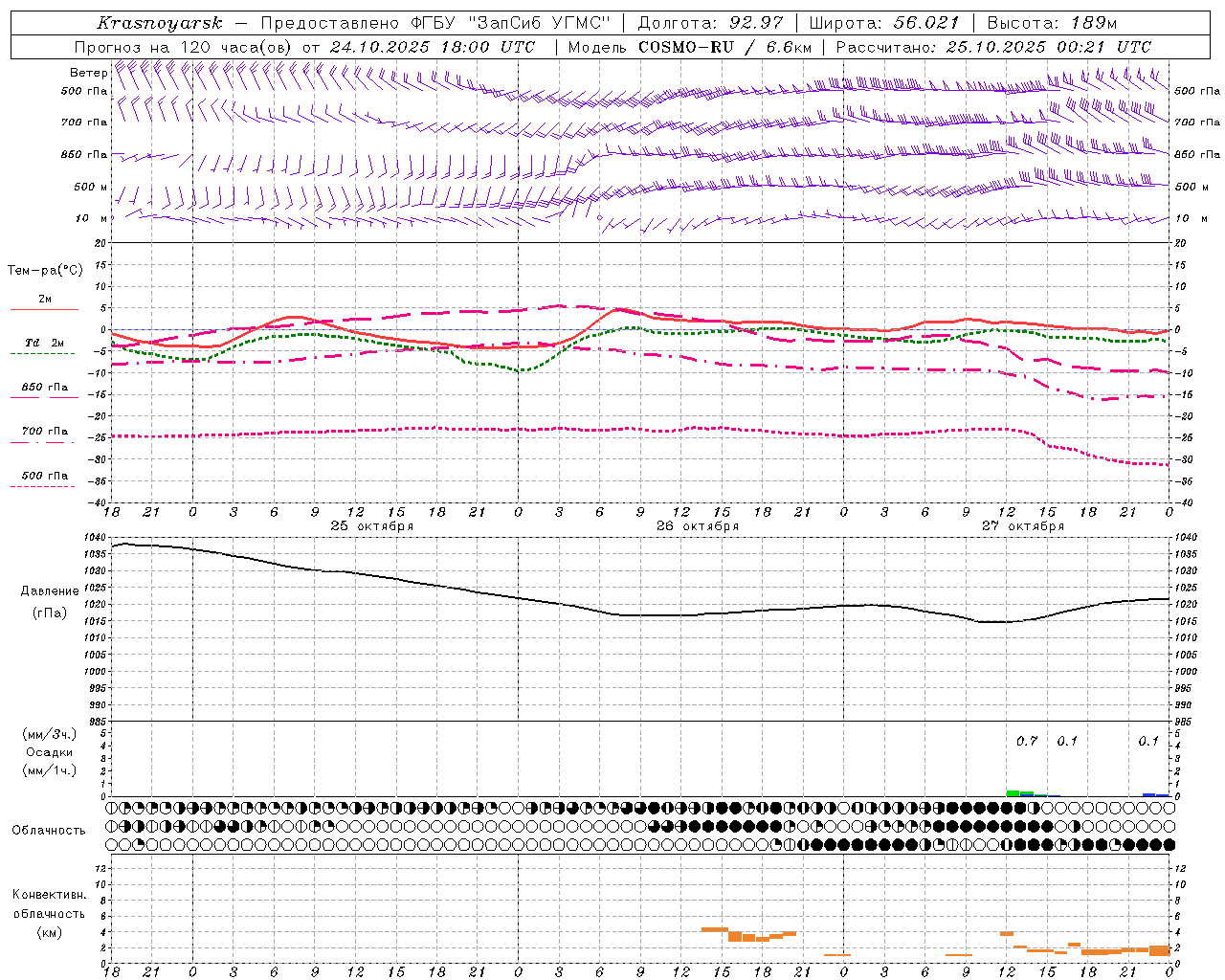Click the Тем-ра(°C) temperature panel label
Viewport: 1225px width, 980px height.
pyautogui.click(x=45, y=271)
